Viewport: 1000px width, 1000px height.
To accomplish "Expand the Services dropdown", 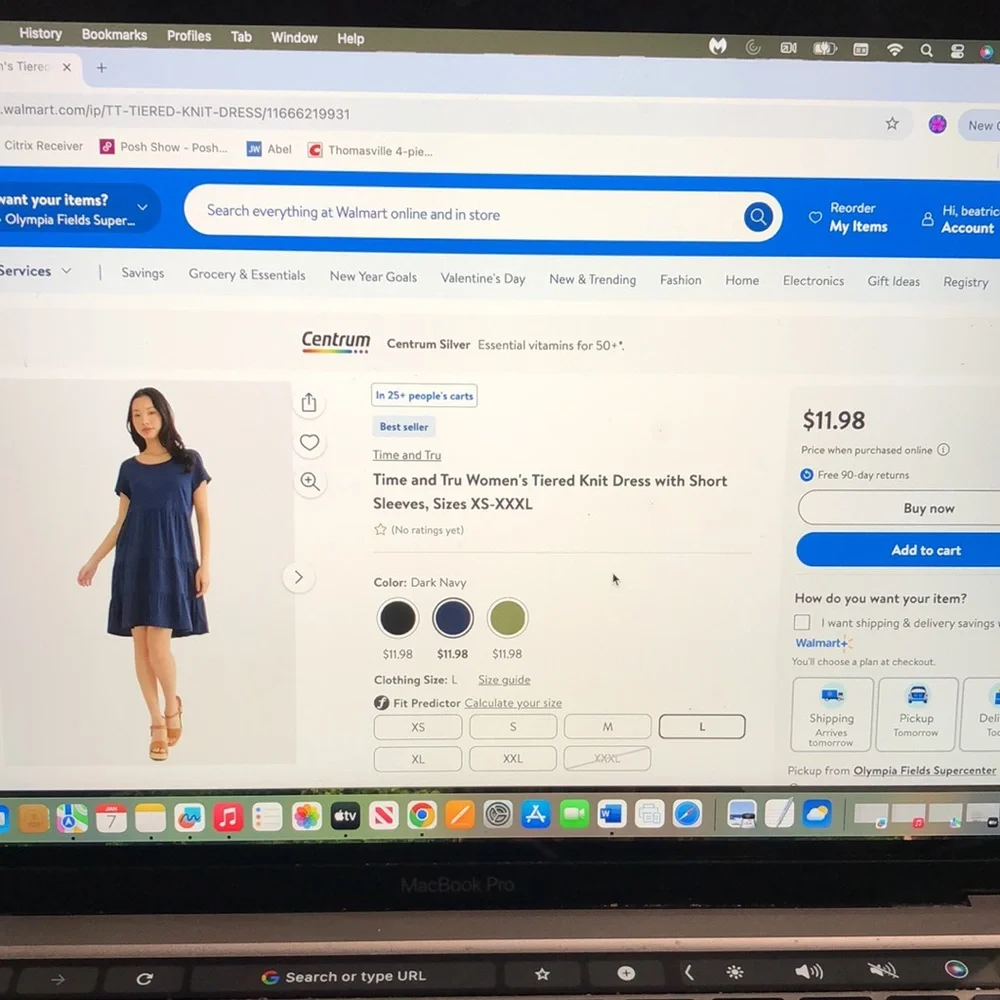I will [35, 270].
